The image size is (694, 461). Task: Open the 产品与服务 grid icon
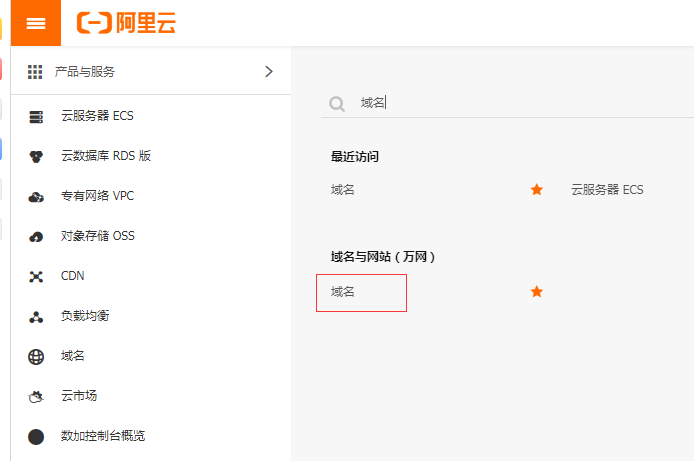[x=35, y=72]
